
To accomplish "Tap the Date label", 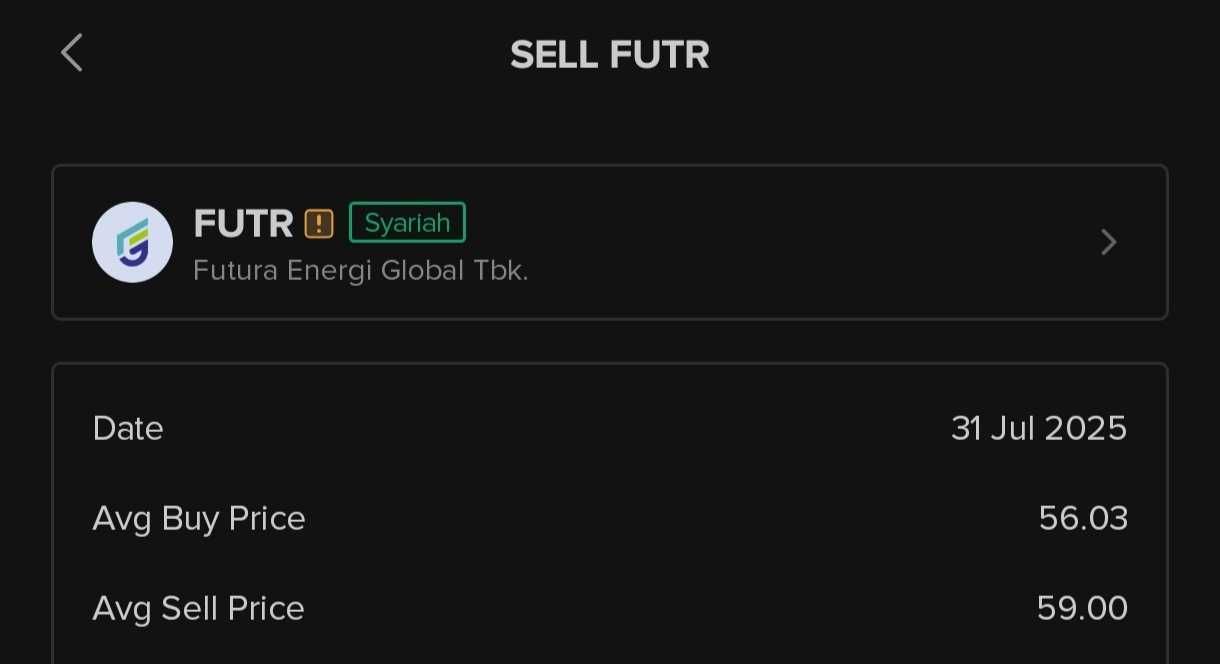I will click(128, 428).
